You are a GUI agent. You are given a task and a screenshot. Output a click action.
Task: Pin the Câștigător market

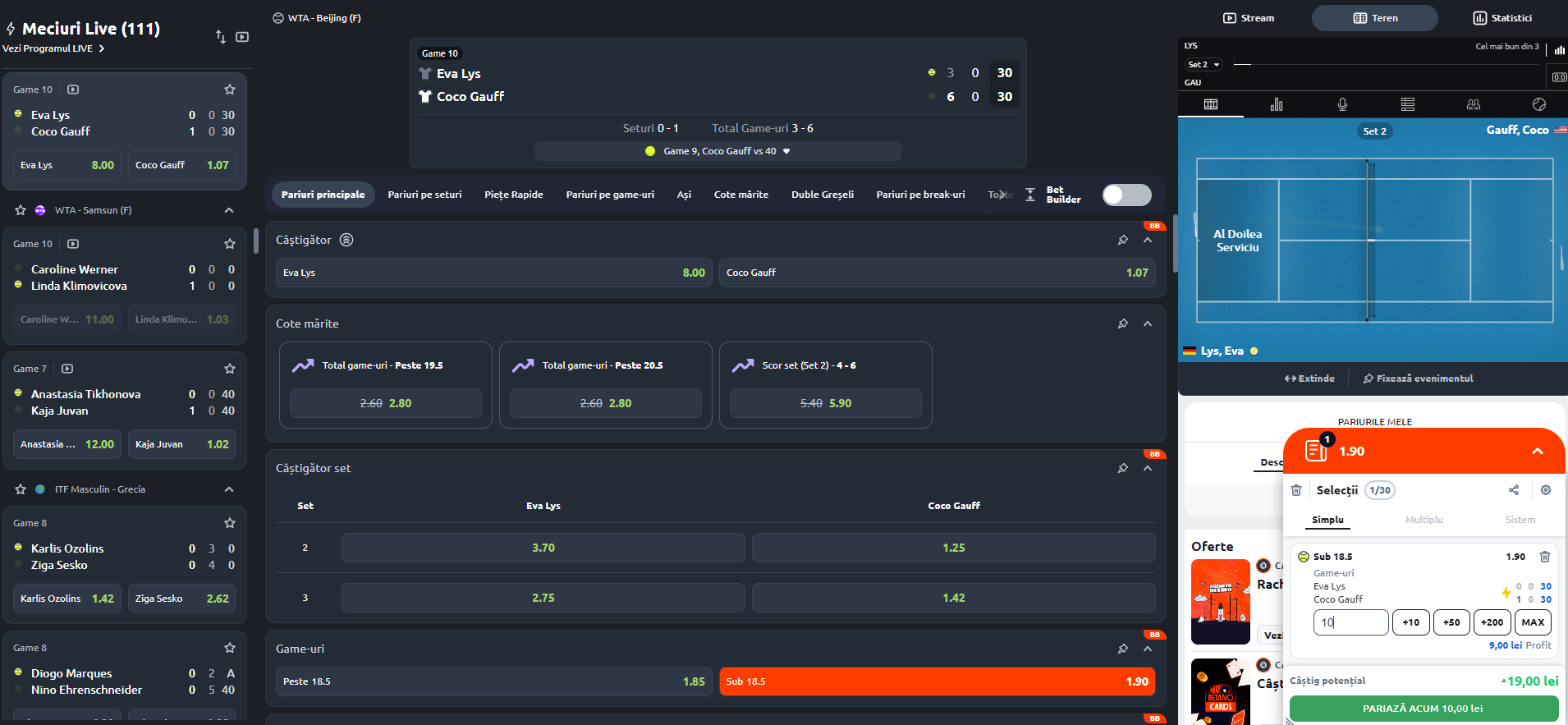pos(1122,240)
